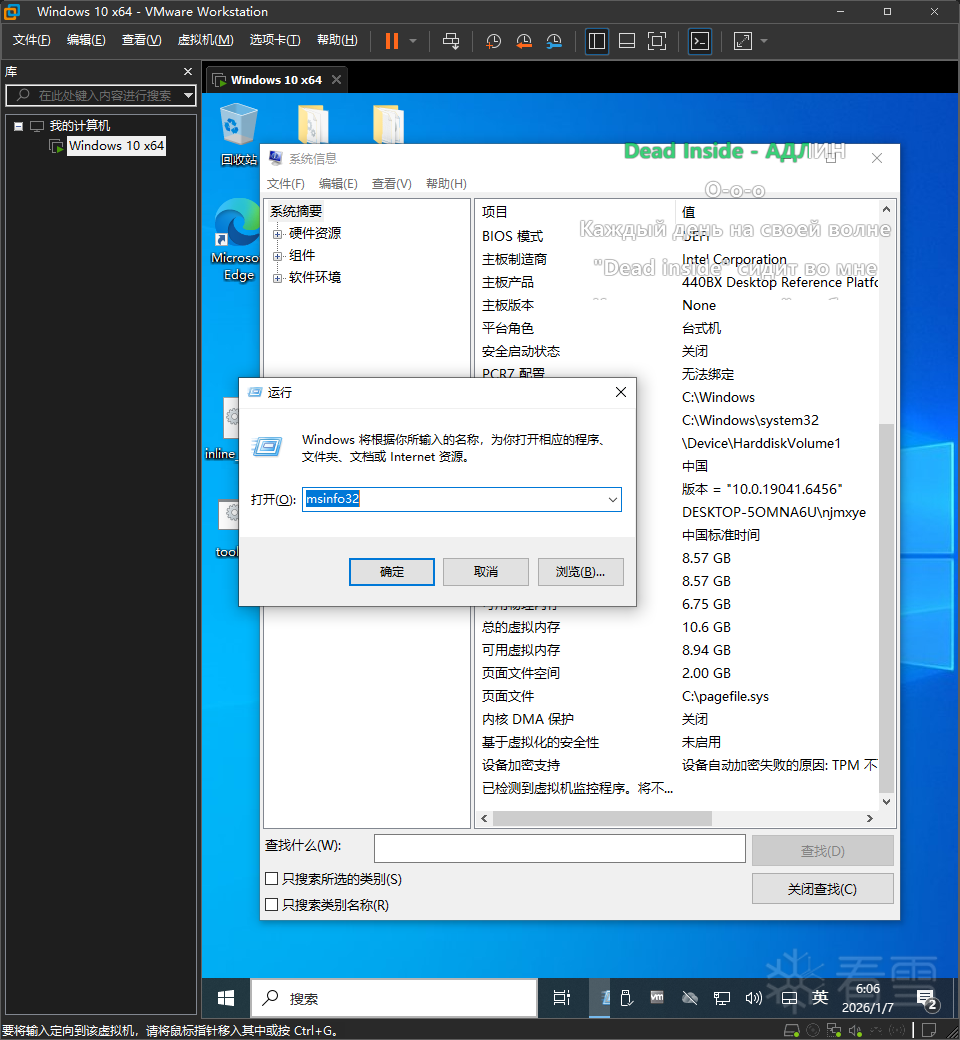960x1040 pixels.
Task: Click the 关闭查找(C) button
Action: coord(823,889)
